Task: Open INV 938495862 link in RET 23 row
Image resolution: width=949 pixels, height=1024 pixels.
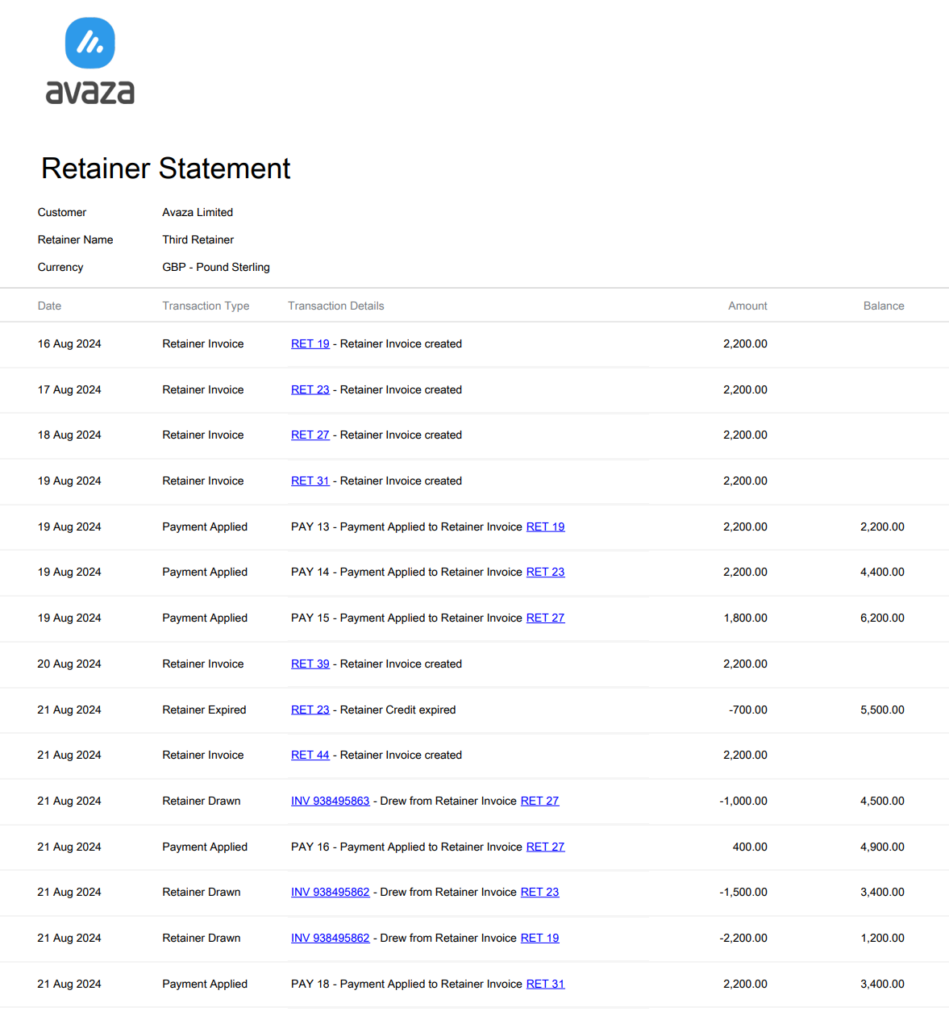Action: click(330, 892)
